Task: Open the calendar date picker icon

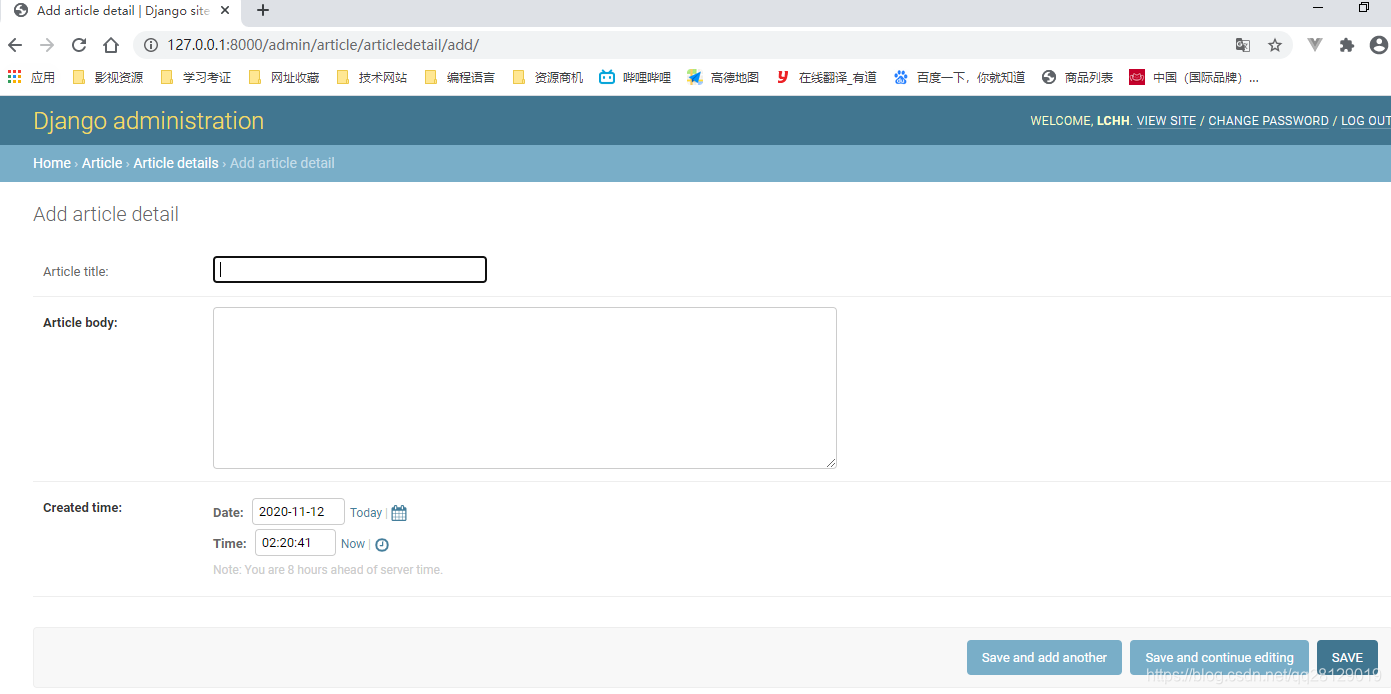Action: [x=399, y=513]
